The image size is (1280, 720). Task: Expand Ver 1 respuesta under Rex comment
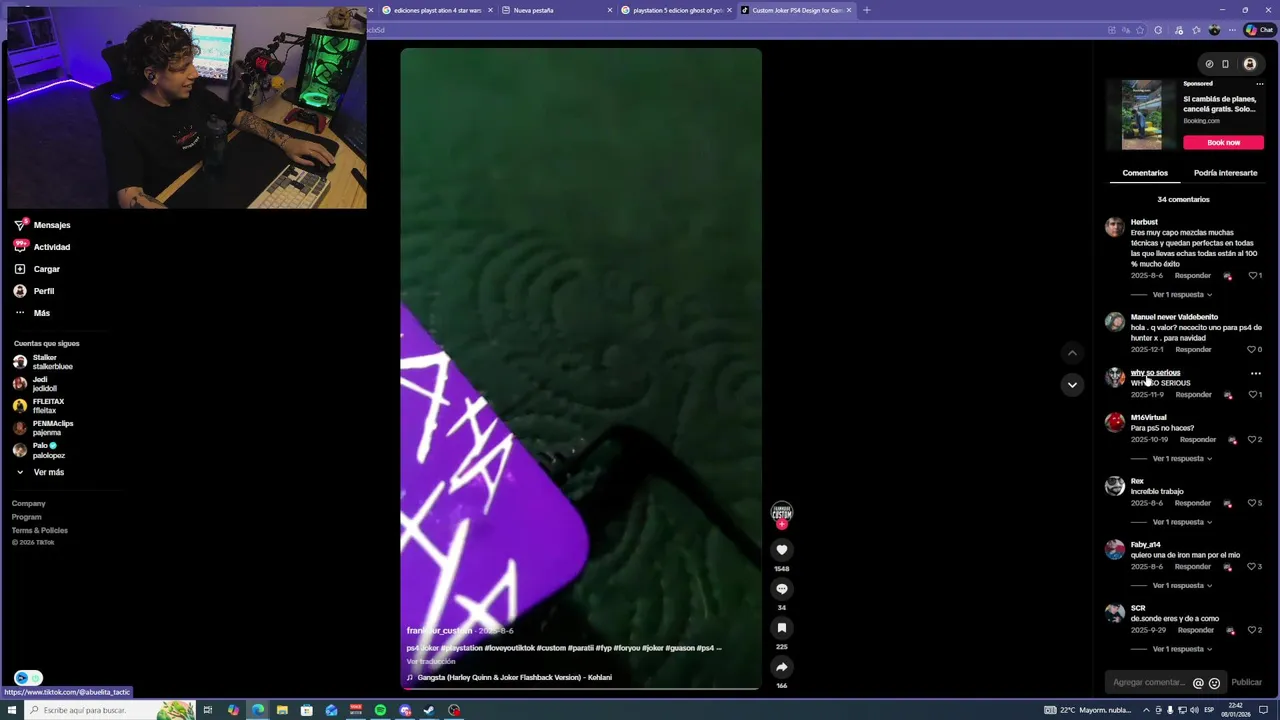click(1182, 522)
